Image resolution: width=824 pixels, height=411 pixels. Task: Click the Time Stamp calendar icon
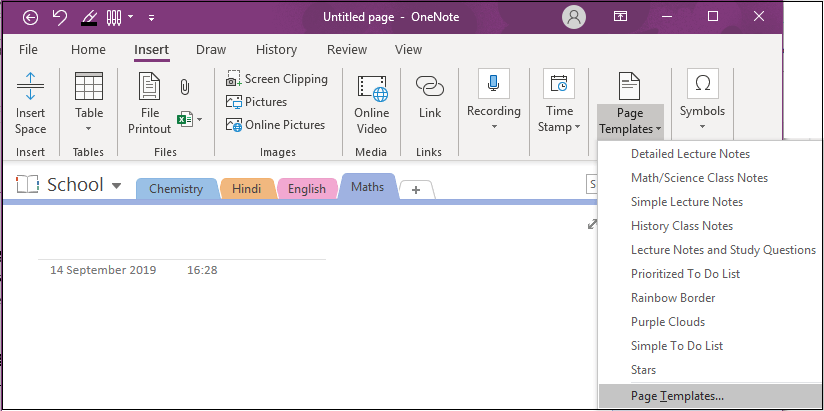coord(559,83)
